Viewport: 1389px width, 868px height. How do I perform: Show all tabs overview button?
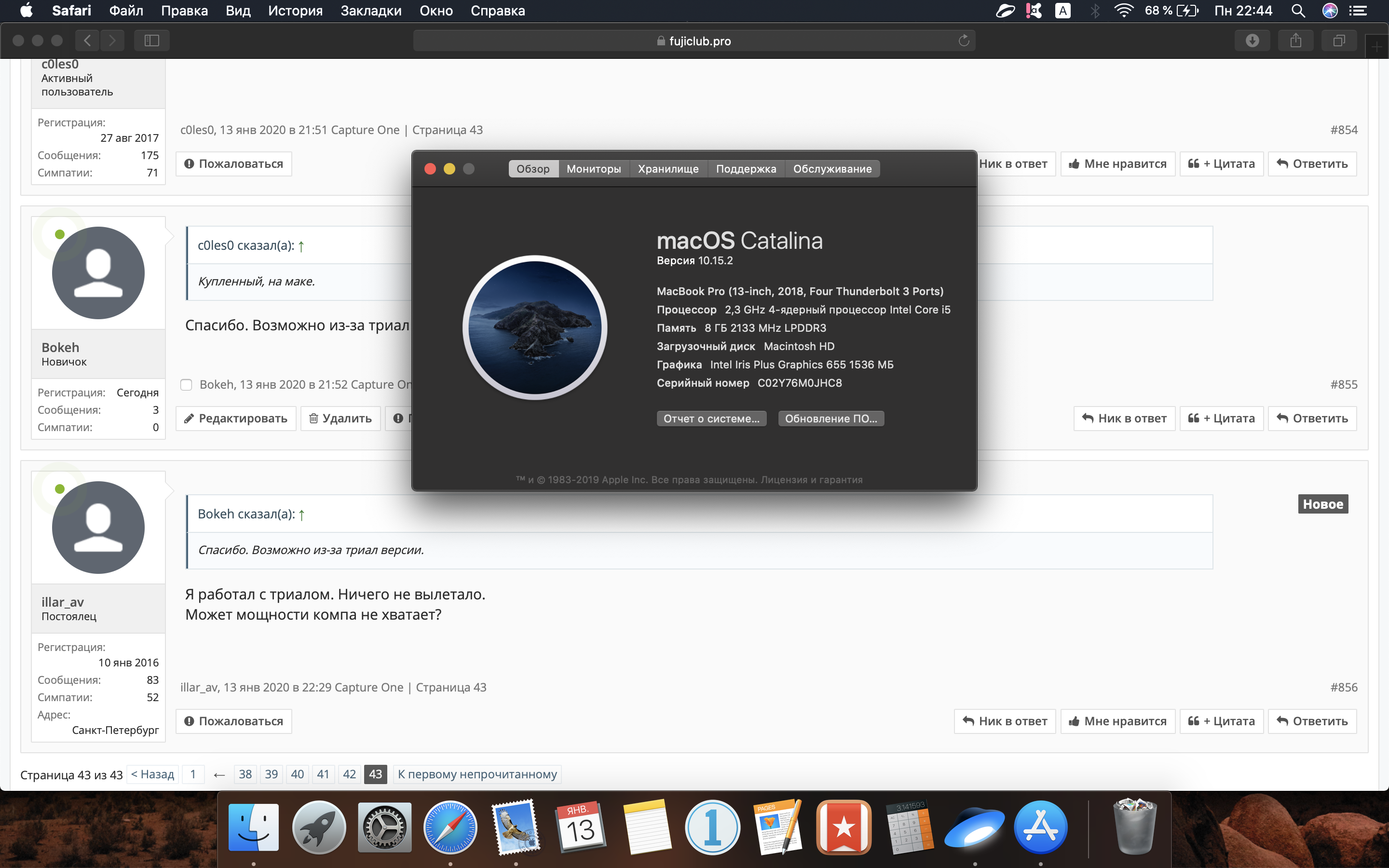[x=1339, y=40]
